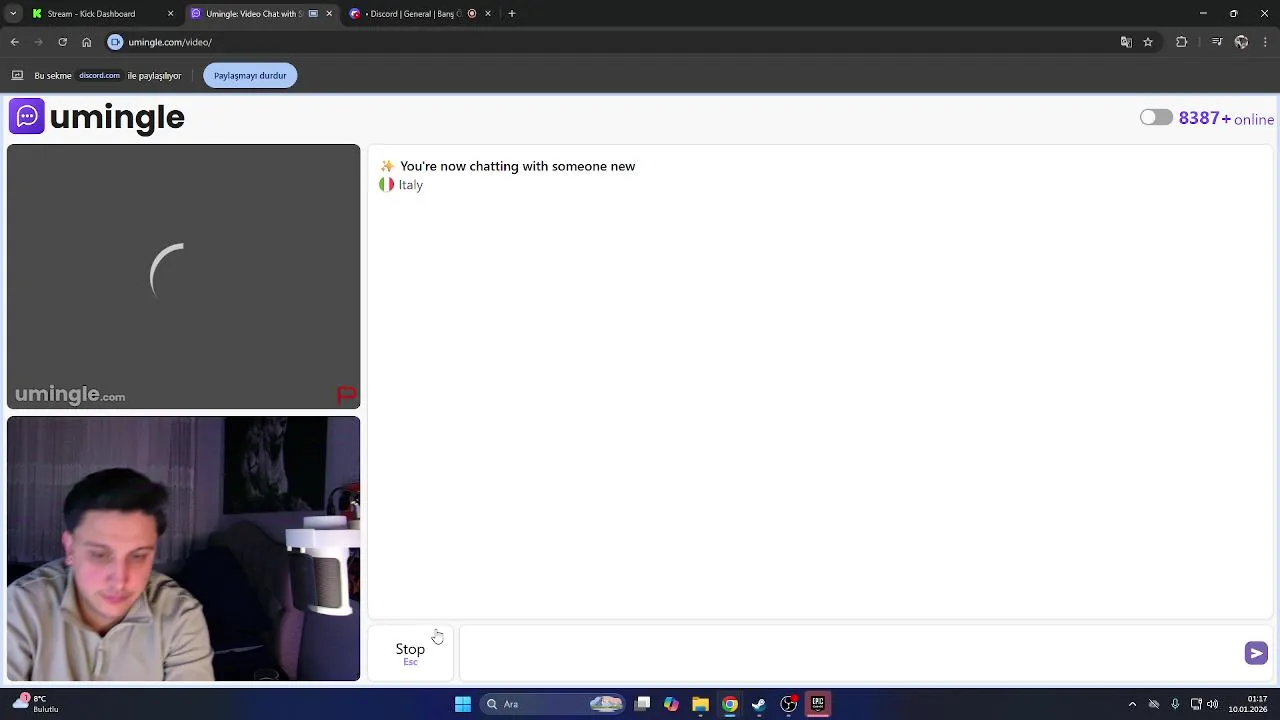Screen dimensions: 1280x720
Task: Reload the current page
Action: (62, 42)
